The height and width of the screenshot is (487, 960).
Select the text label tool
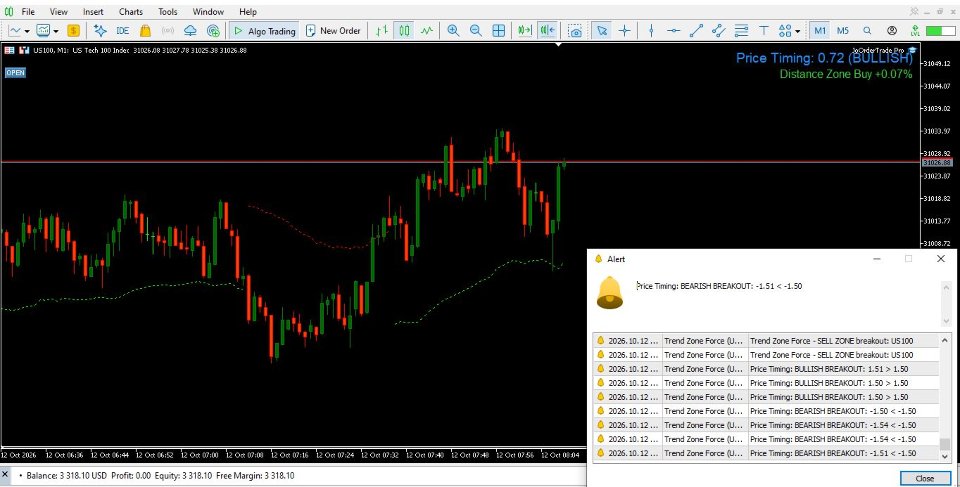tap(763, 31)
